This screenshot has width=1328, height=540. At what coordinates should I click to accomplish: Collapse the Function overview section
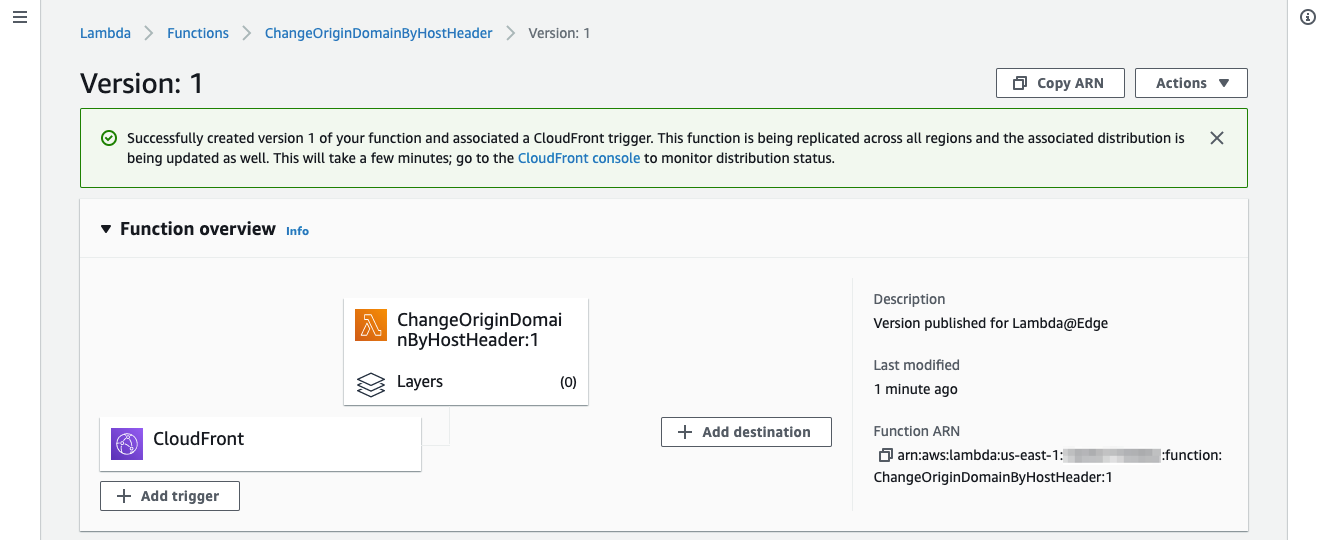(x=106, y=229)
